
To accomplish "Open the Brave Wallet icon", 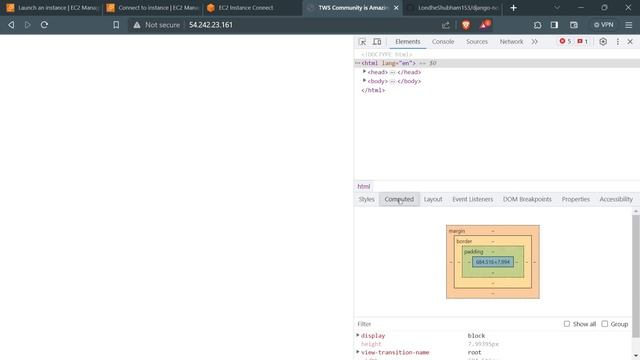I will click(x=573, y=25).
